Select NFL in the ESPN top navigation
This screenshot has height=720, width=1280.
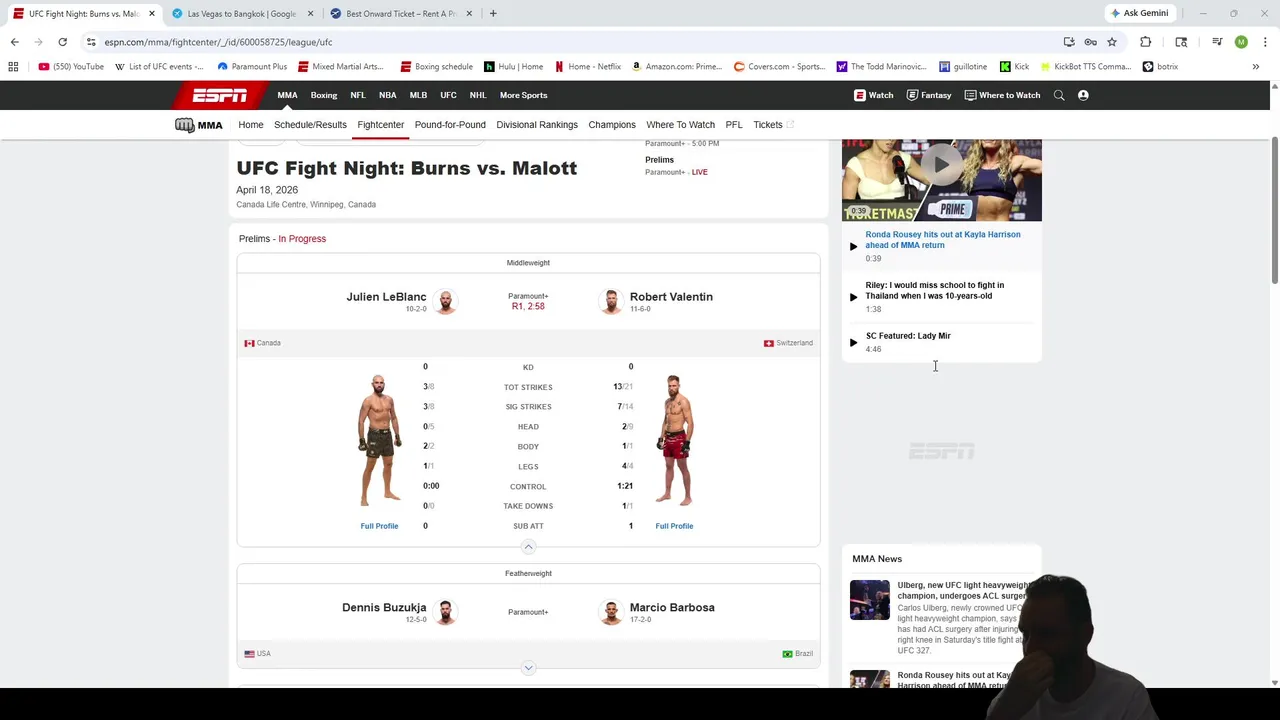point(358,95)
